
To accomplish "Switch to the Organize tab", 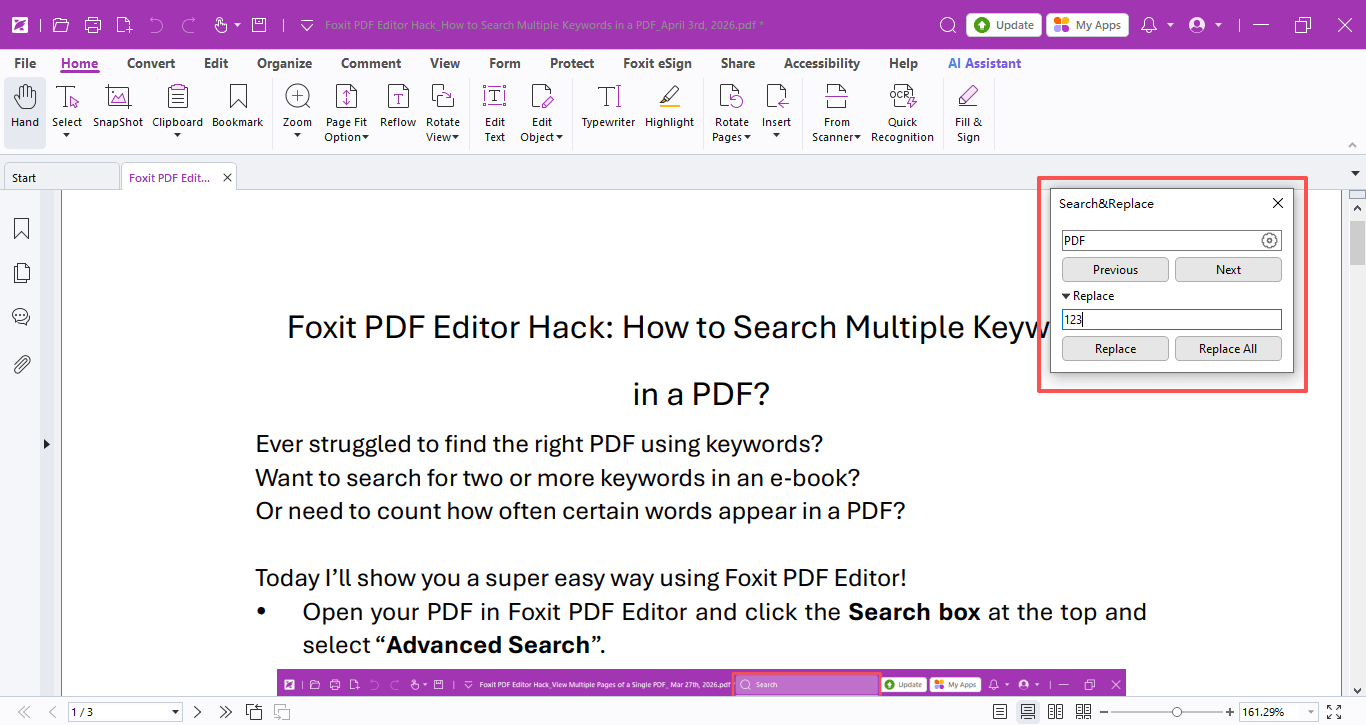I will (285, 63).
